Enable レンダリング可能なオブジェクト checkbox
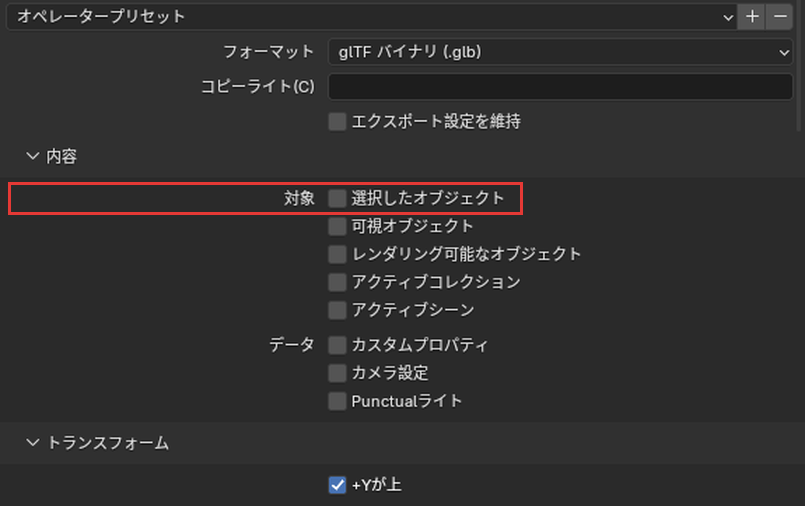This screenshot has height=506, width=805. pos(337,254)
